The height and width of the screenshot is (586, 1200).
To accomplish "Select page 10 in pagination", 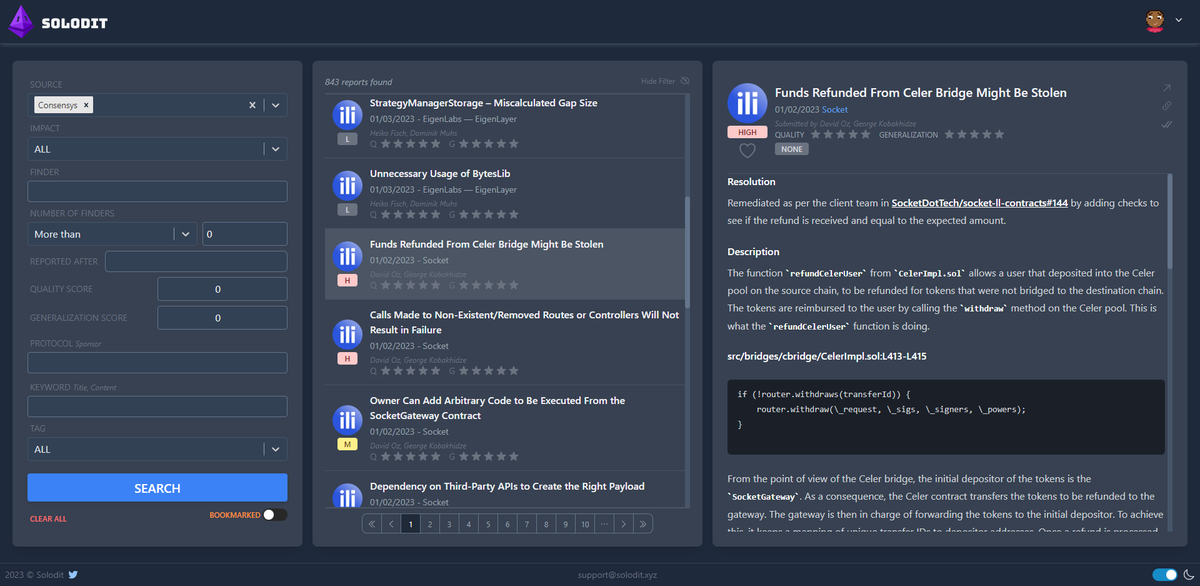I will coord(585,523).
